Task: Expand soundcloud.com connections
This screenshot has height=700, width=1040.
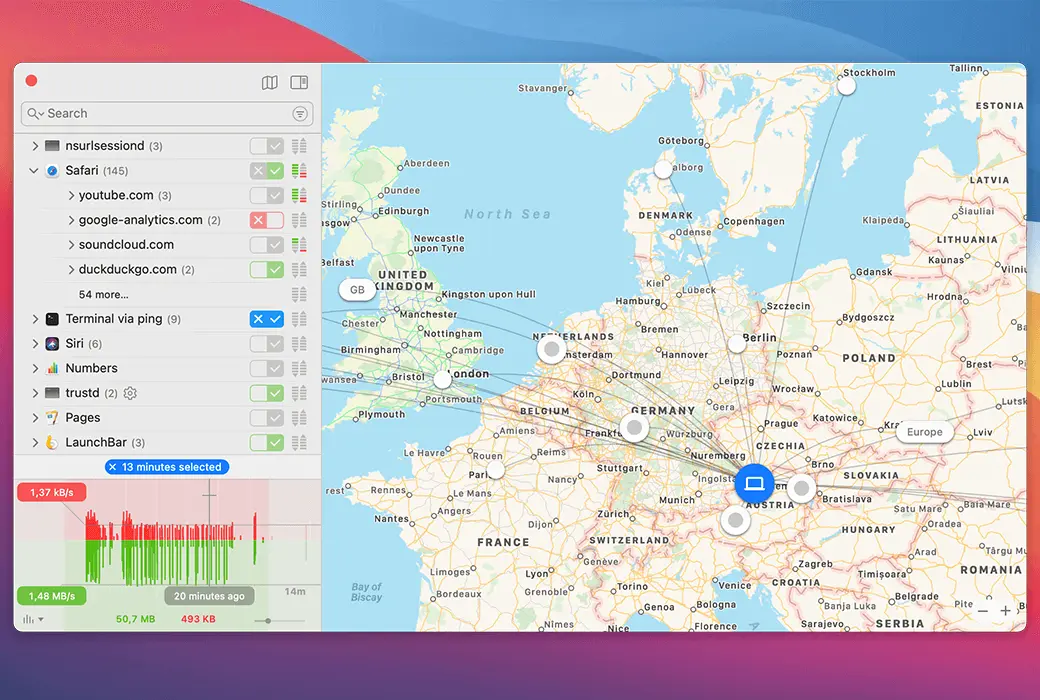Action: (x=70, y=245)
